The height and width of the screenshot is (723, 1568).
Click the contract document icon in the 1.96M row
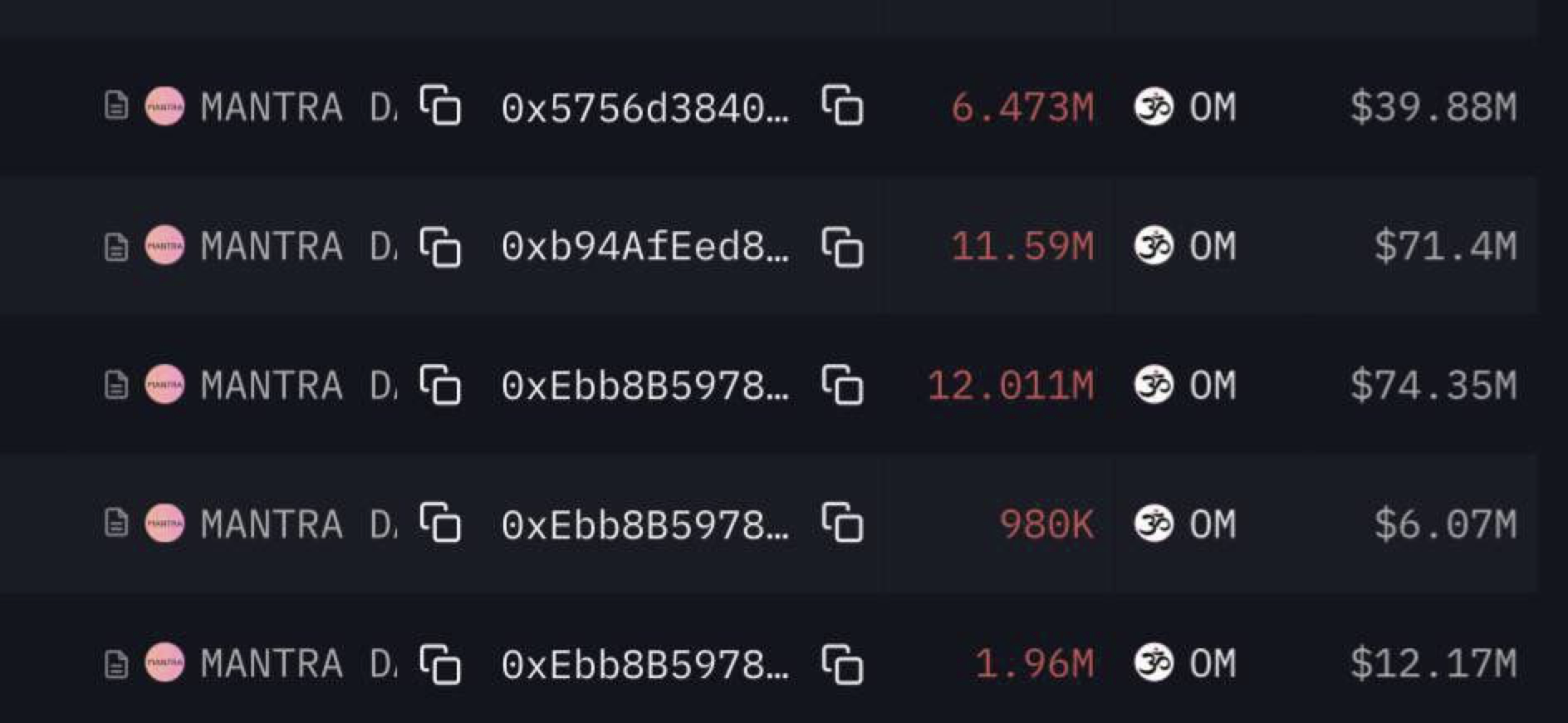pyautogui.click(x=116, y=663)
